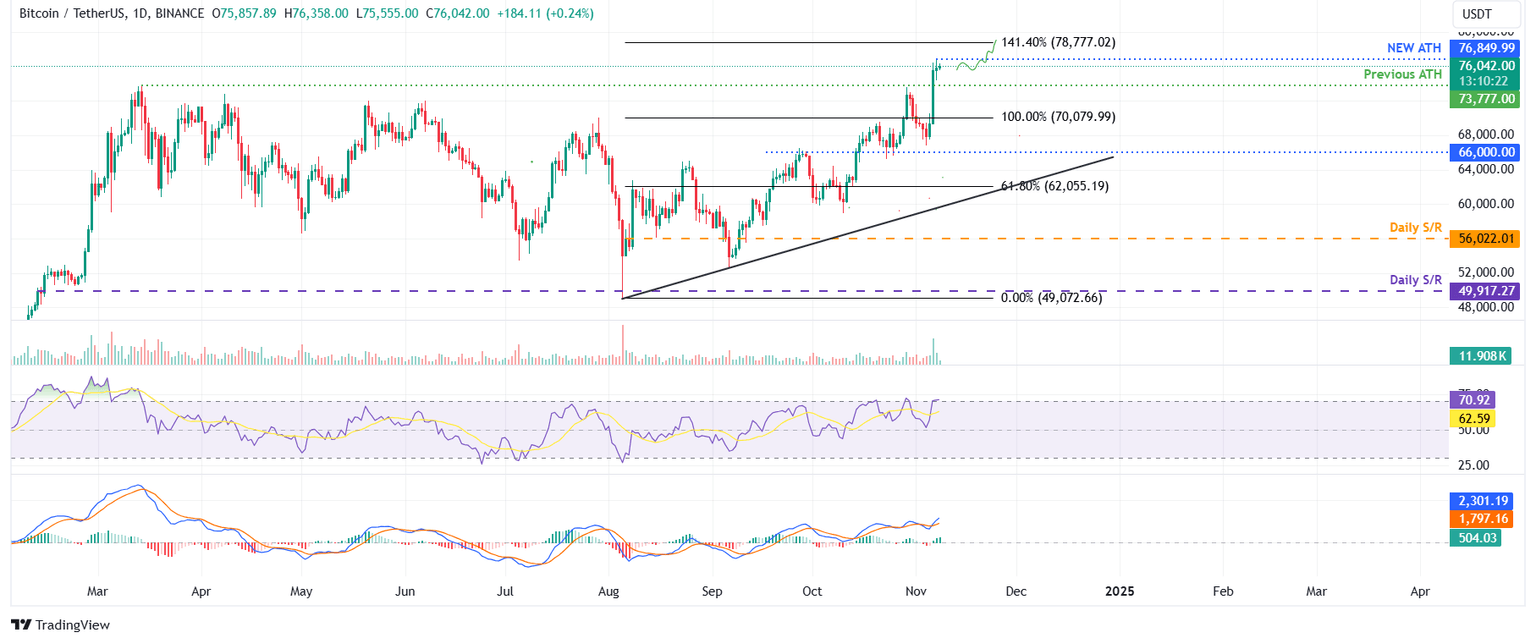The image size is (1536, 643).
Task: Click the orange Daily S/R label 56,022.01
Action: click(1484, 239)
